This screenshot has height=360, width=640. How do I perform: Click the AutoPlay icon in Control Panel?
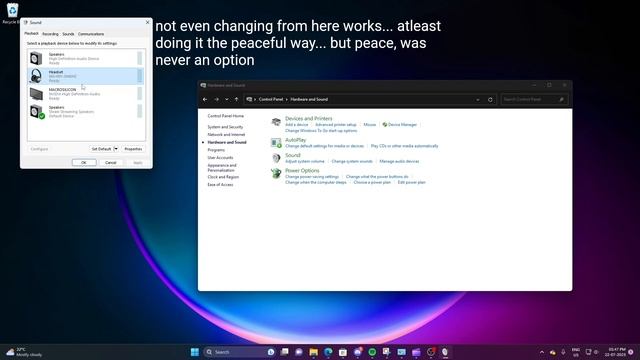pos(276,142)
